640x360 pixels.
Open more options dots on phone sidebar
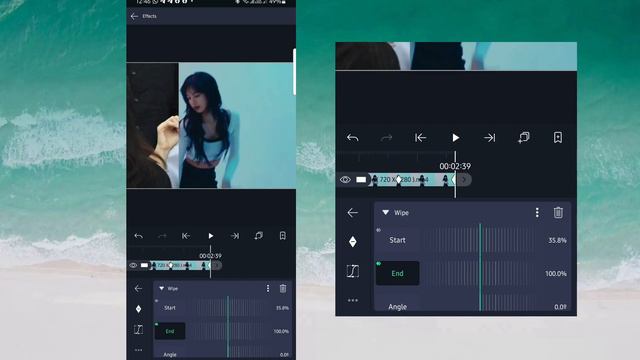138,350
